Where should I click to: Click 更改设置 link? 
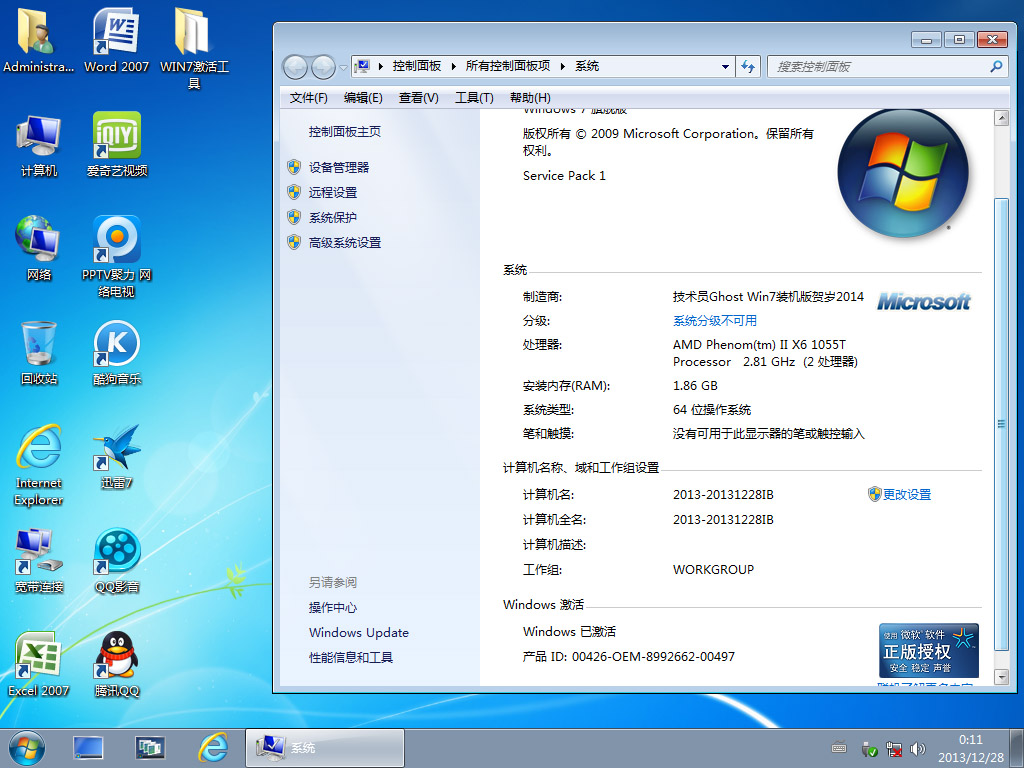point(907,494)
